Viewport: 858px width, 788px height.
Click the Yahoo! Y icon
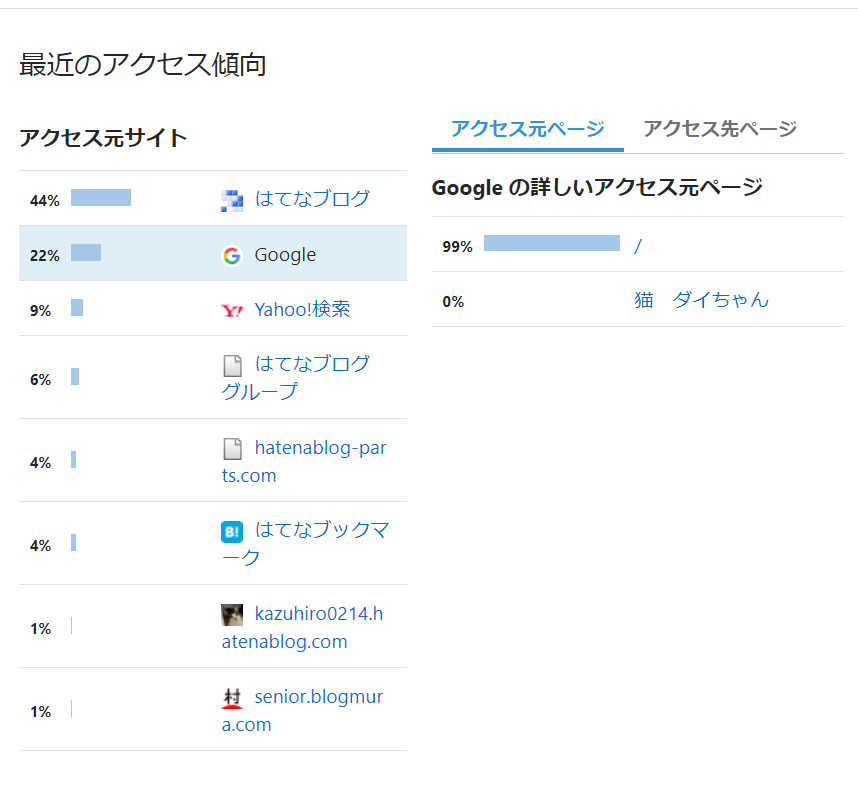(x=232, y=311)
